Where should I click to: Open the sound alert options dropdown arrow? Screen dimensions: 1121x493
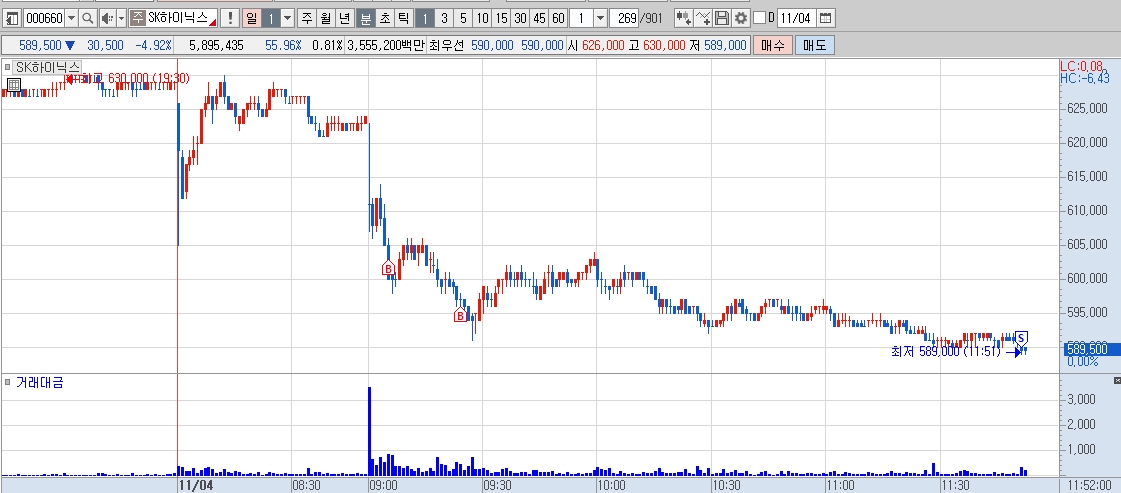click(121, 18)
